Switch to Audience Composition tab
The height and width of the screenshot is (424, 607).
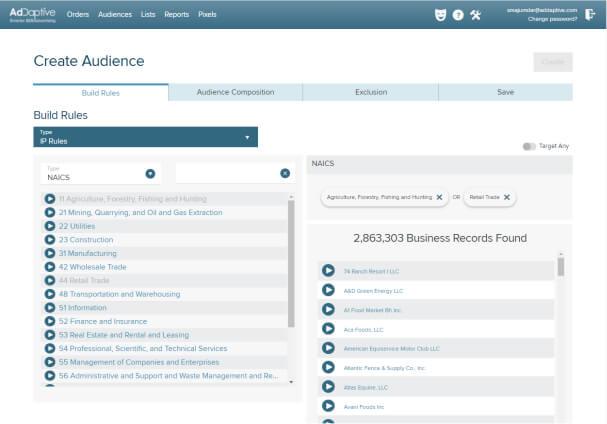coord(235,92)
